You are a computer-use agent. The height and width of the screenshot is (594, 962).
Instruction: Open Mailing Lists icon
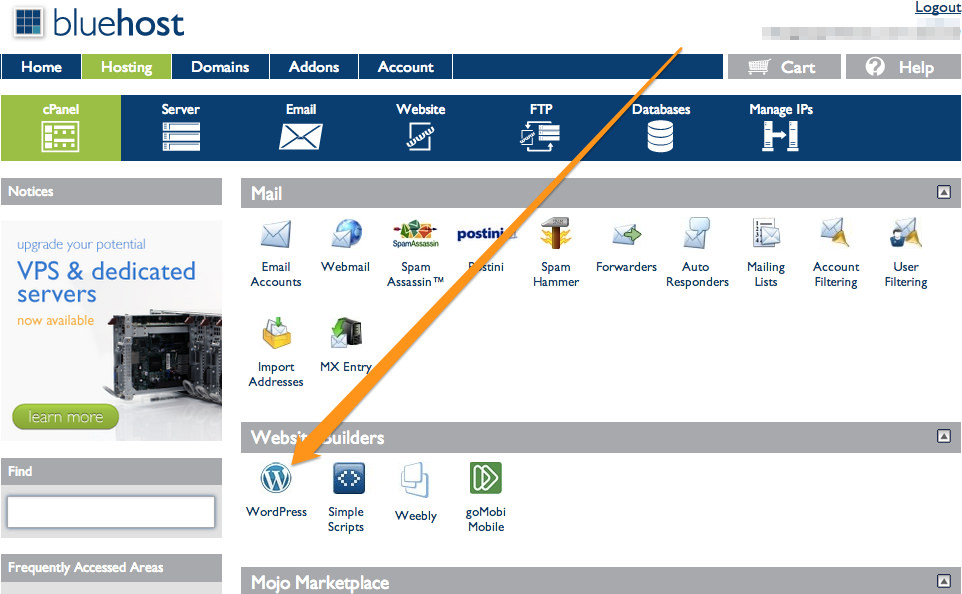click(x=766, y=234)
